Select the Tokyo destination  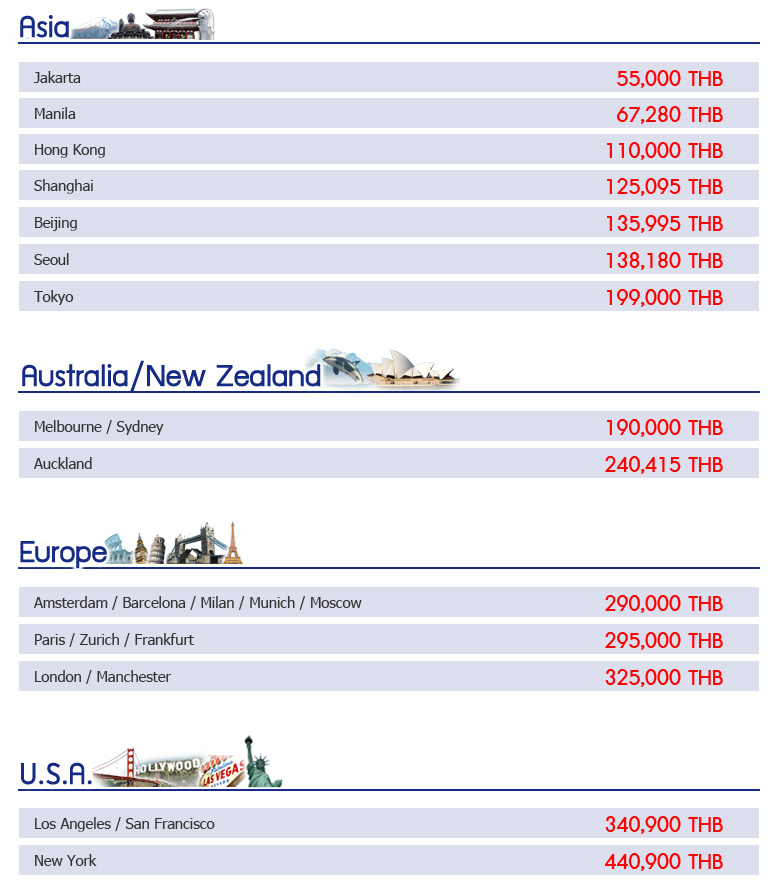tap(53, 297)
